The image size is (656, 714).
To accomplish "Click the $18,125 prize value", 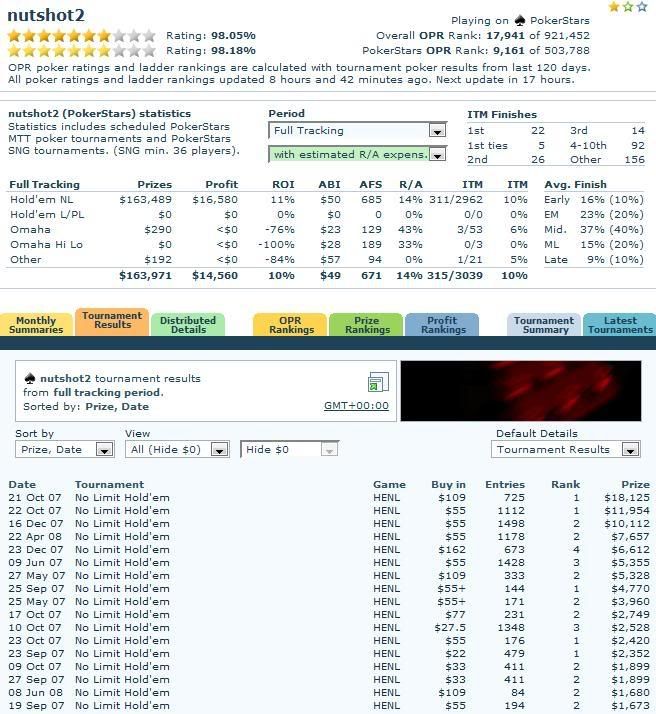I will (x=627, y=498).
